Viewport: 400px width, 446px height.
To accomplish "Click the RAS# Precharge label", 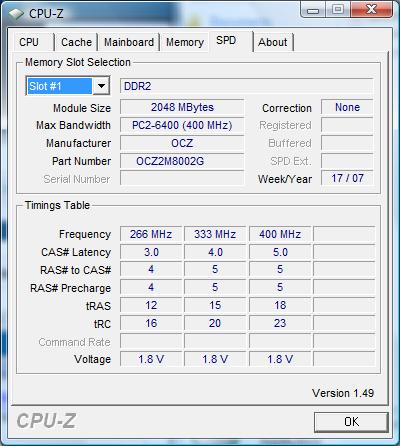I will point(70,288).
